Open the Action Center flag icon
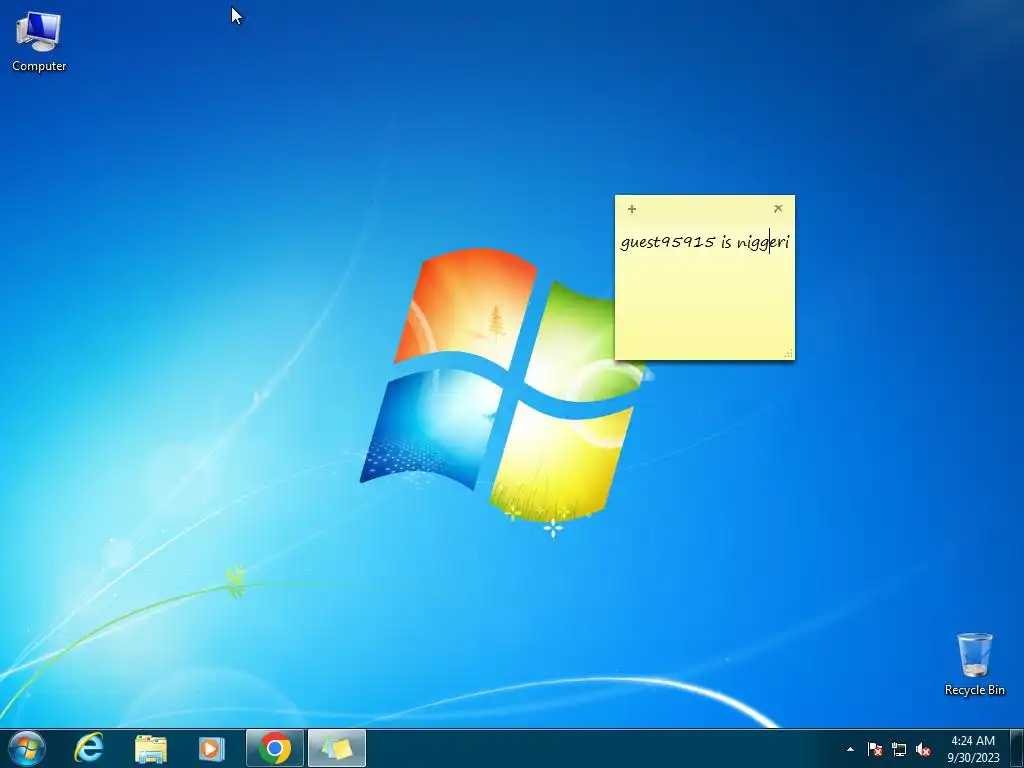Screen dimensions: 1024x768 tap(875, 749)
